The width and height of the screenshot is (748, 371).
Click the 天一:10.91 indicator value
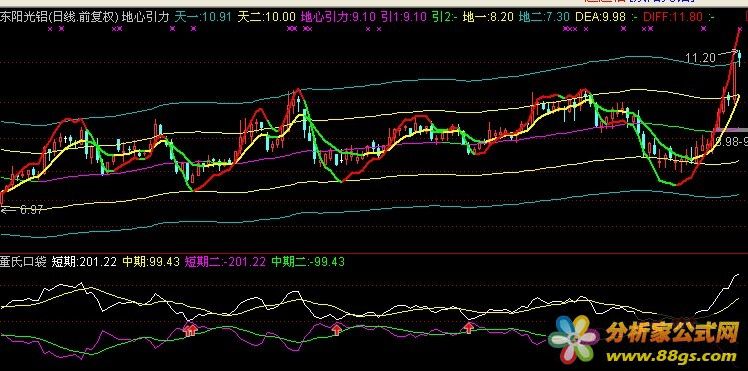pos(203,18)
